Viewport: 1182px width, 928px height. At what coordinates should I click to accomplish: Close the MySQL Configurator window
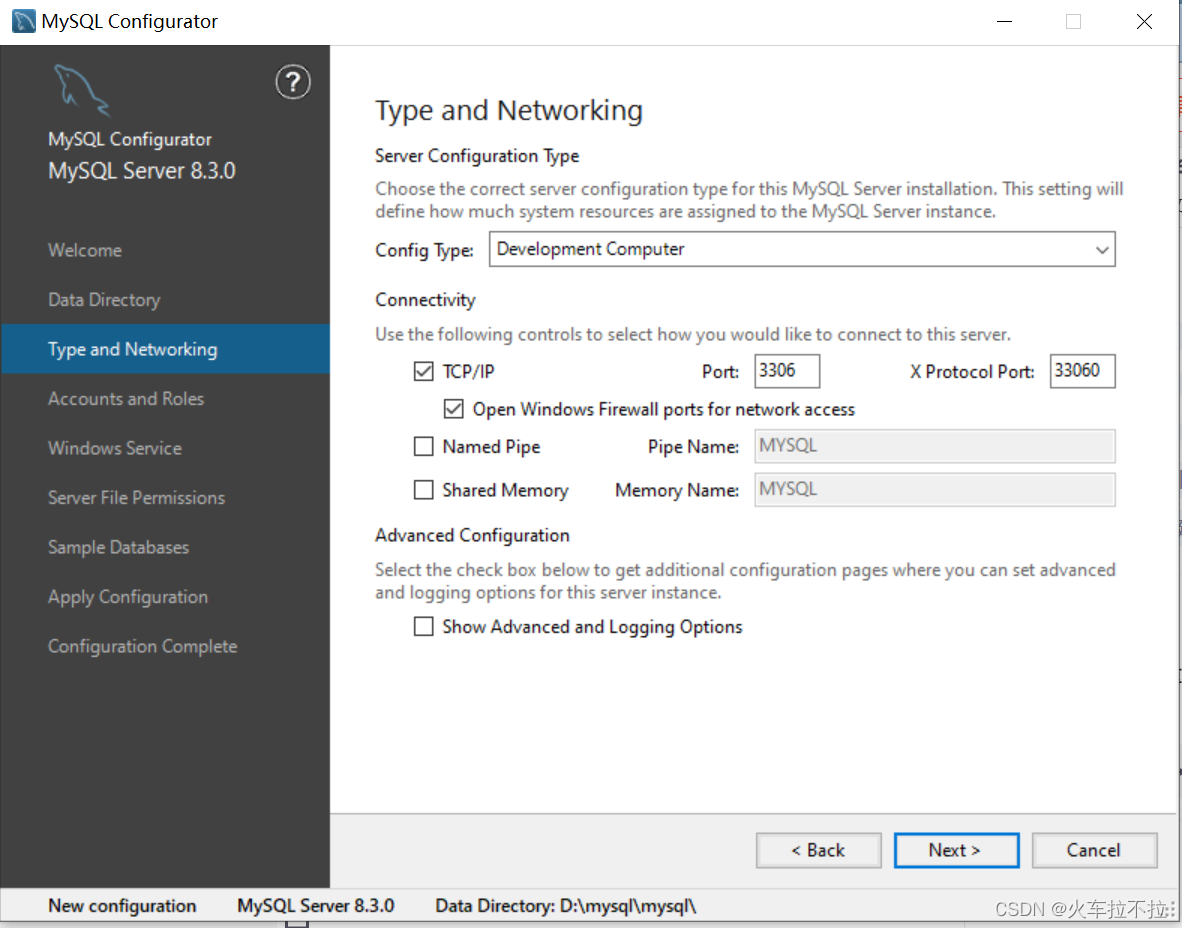pyautogui.click(x=1144, y=22)
